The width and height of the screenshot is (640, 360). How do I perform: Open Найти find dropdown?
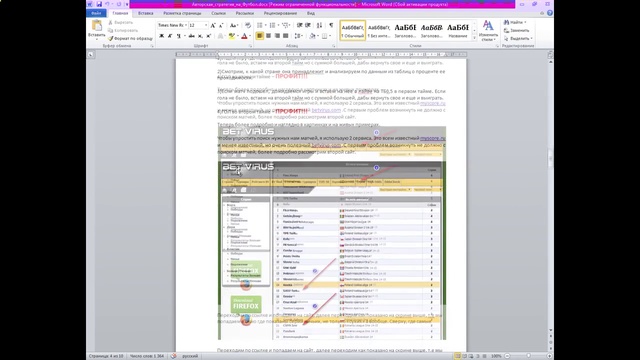[x=525, y=22]
